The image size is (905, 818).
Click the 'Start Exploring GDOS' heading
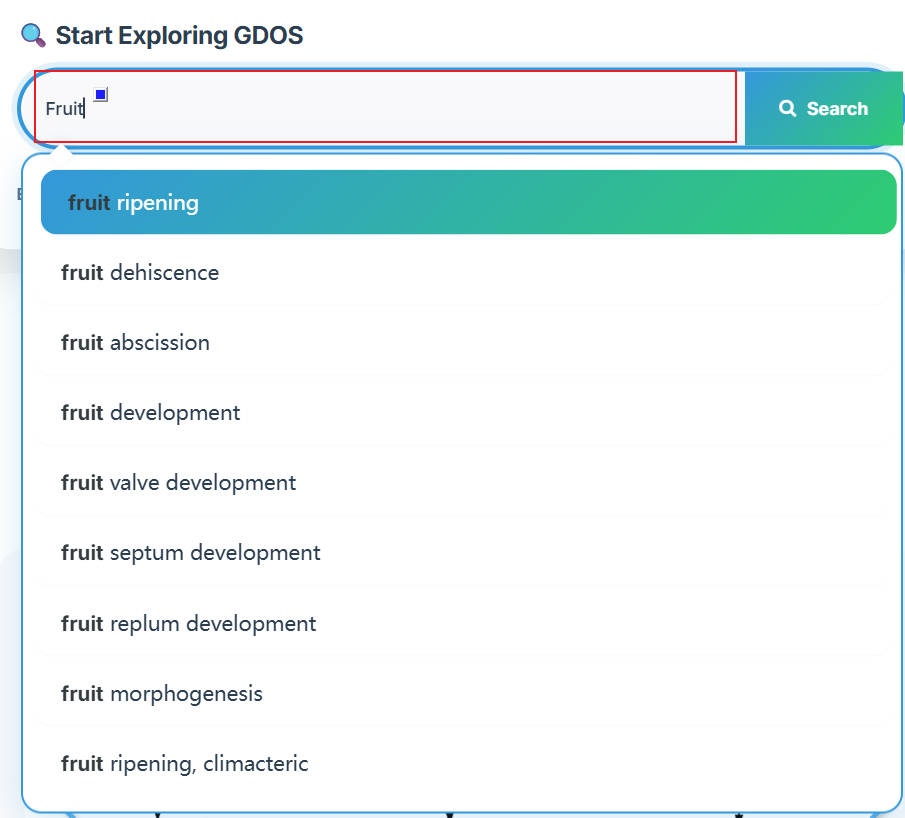pyautogui.click(x=179, y=35)
